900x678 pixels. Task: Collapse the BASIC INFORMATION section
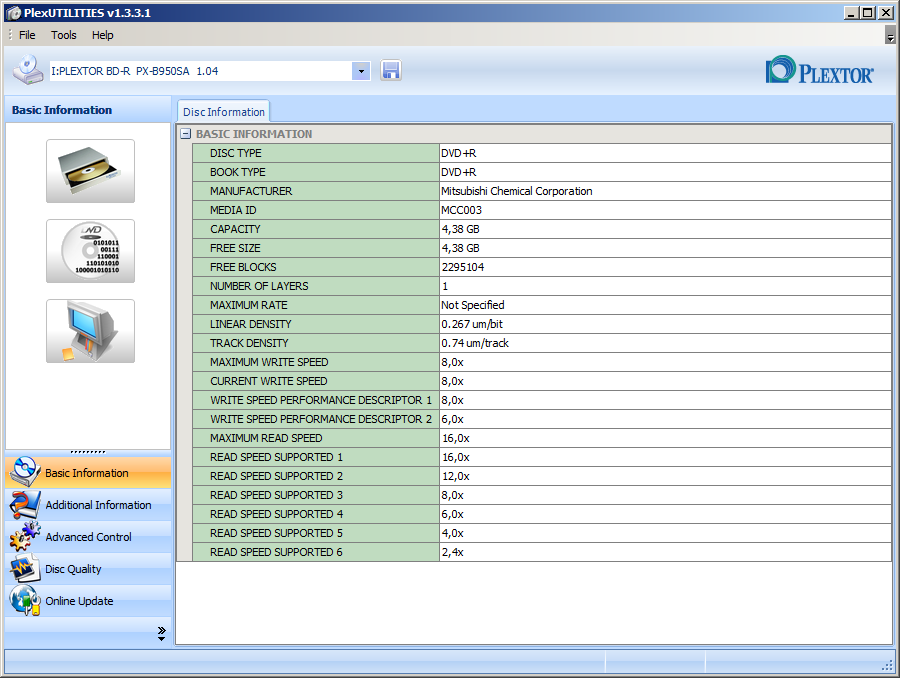pyautogui.click(x=185, y=134)
